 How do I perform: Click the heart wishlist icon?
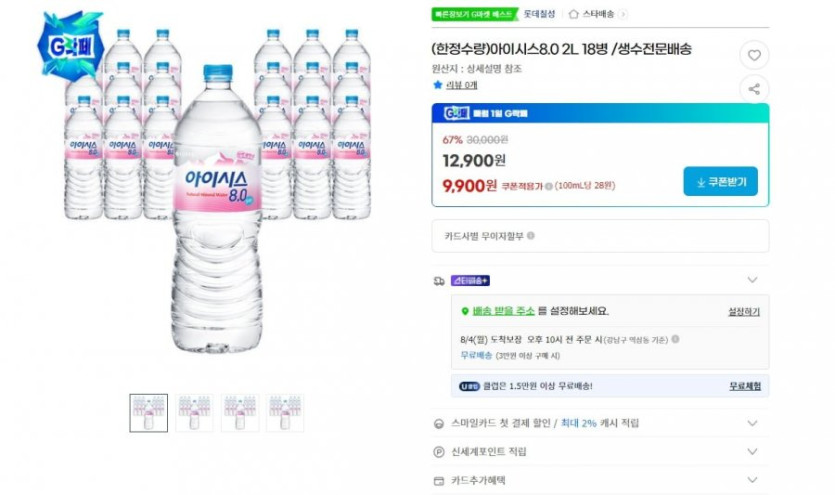(x=754, y=55)
